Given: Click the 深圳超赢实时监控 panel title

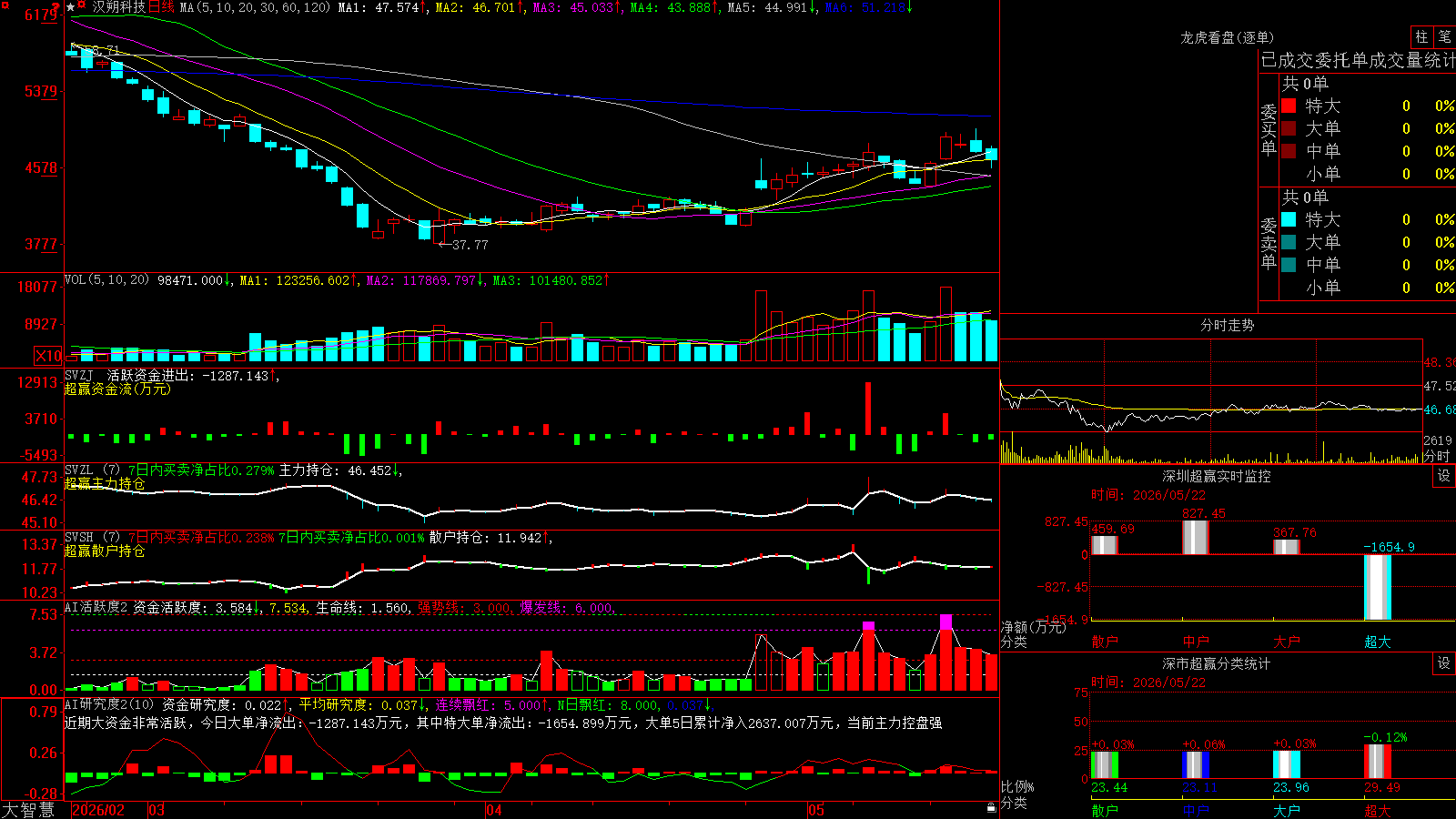Looking at the screenshot, I should click(x=1217, y=476).
